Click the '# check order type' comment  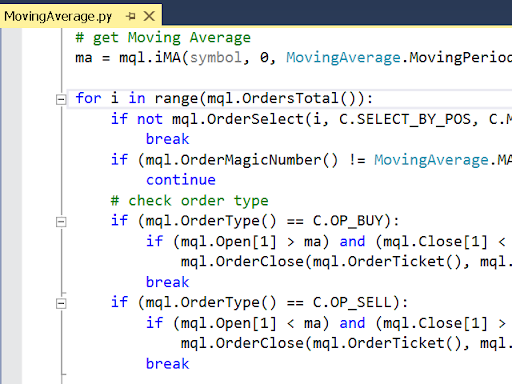[x=190, y=201]
